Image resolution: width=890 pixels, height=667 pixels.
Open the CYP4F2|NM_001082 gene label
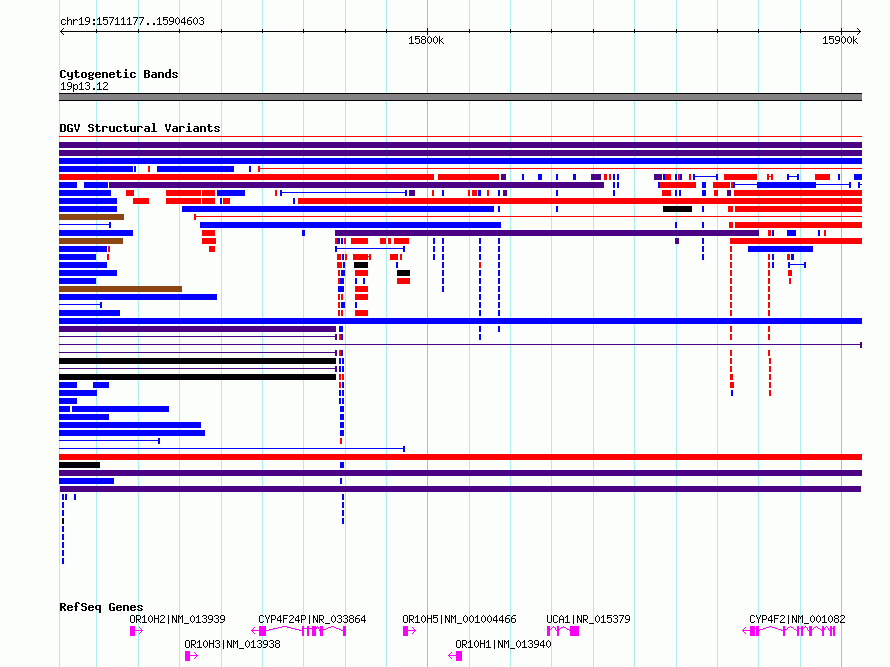(797, 619)
